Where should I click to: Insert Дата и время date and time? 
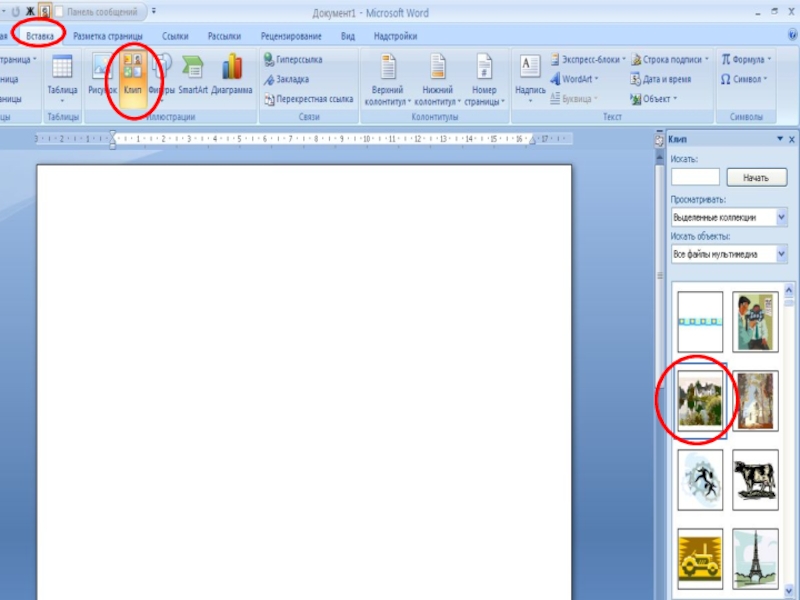pos(661,79)
